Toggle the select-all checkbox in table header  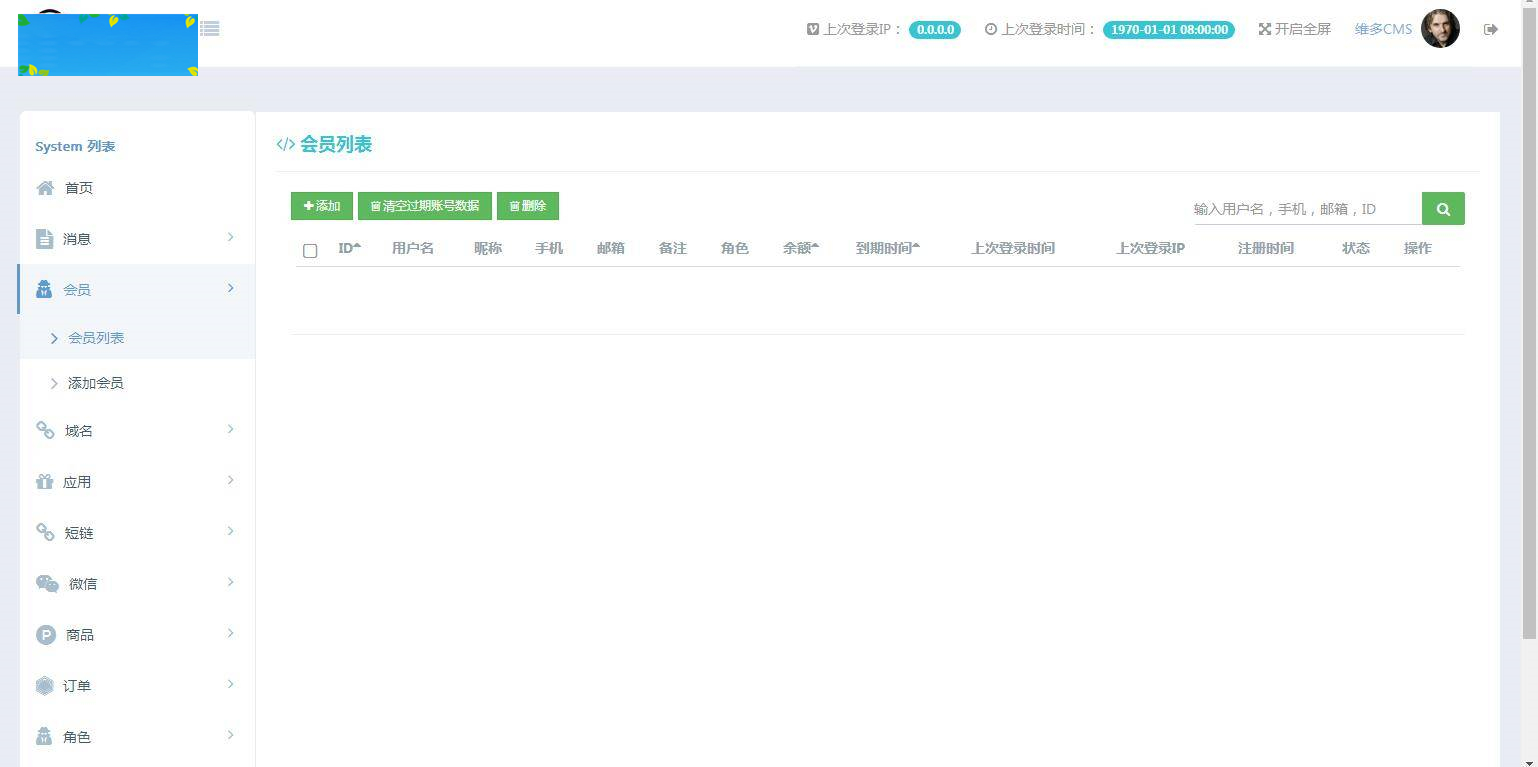[x=310, y=250]
